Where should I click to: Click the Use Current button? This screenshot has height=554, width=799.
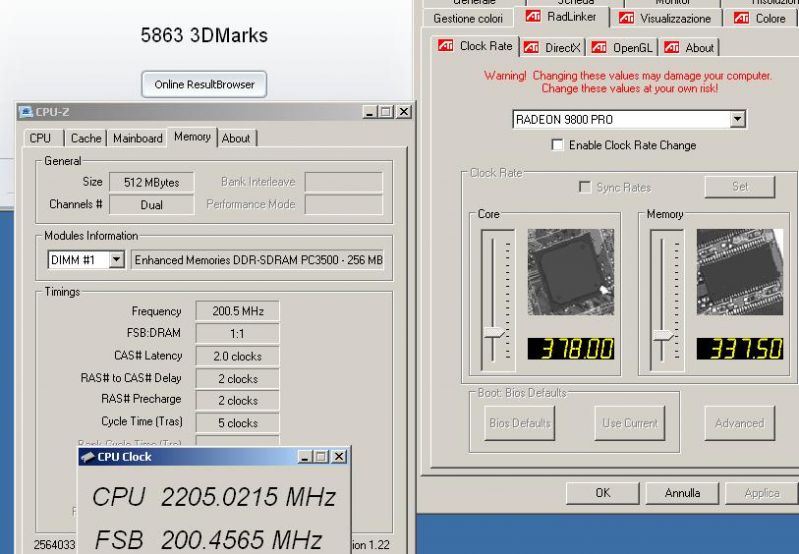pos(630,423)
